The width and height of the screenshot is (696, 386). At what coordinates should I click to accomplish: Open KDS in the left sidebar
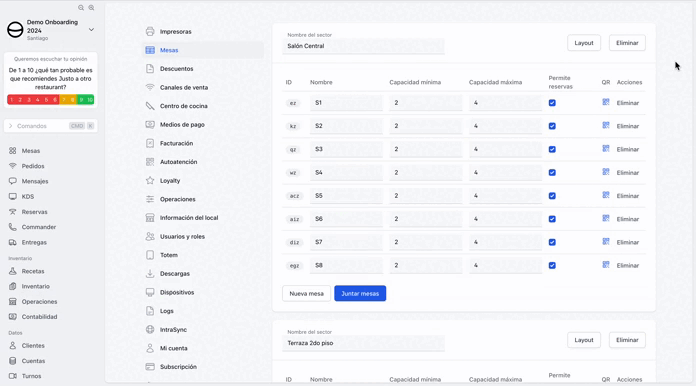[28, 197]
